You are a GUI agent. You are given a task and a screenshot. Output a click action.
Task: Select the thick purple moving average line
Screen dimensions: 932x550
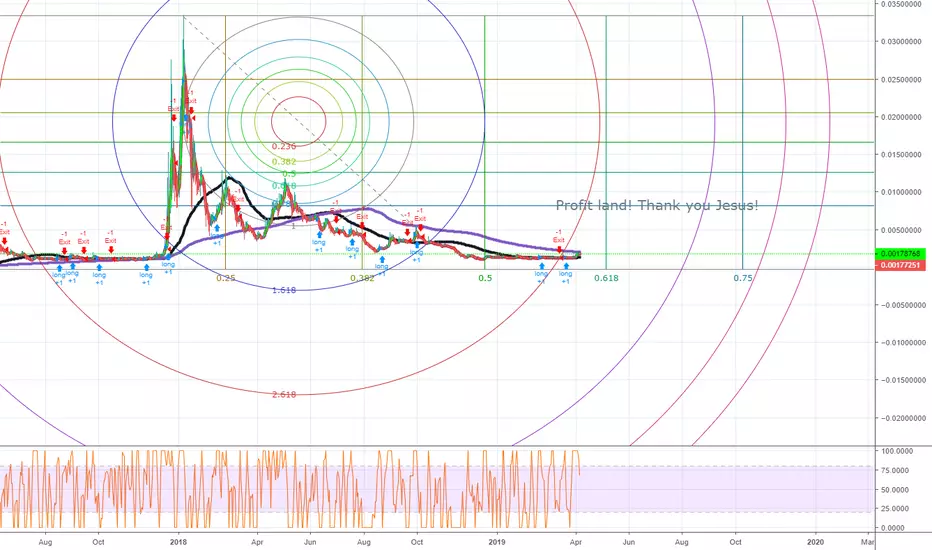pyautogui.click(x=369, y=209)
